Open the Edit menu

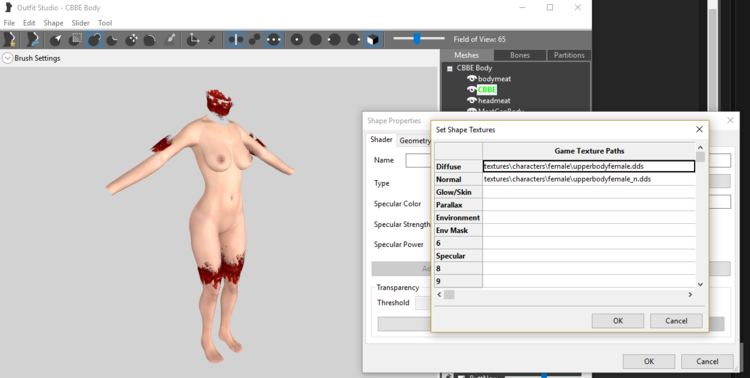click(x=29, y=23)
